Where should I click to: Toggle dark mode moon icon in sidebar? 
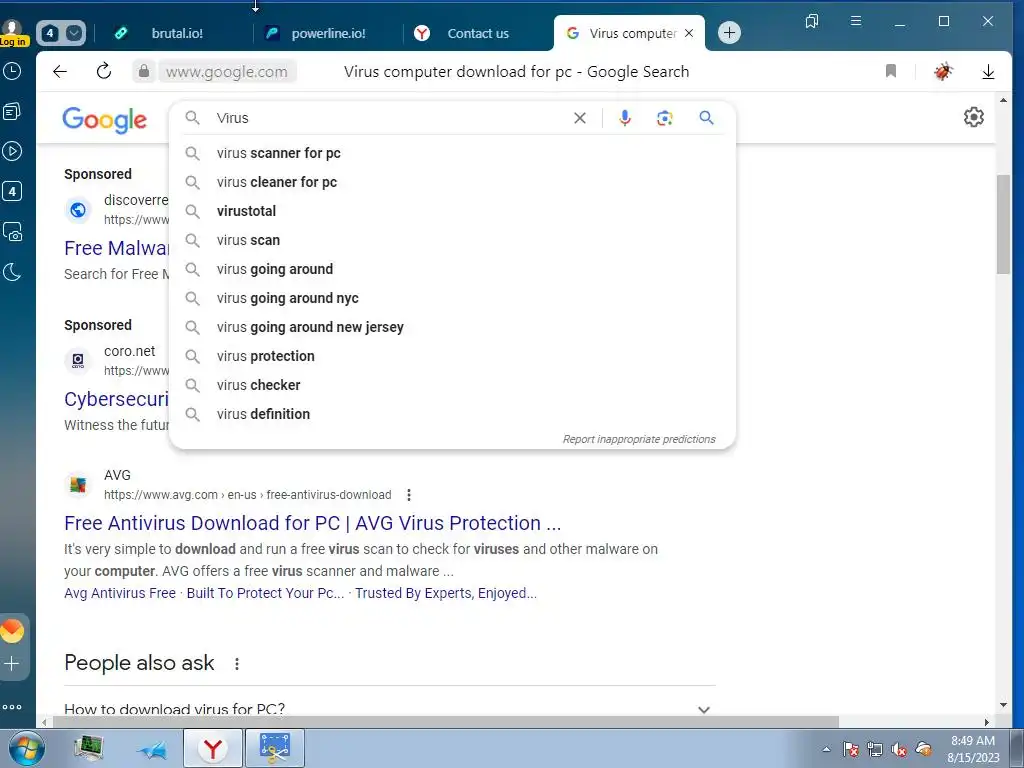pyautogui.click(x=12, y=272)
